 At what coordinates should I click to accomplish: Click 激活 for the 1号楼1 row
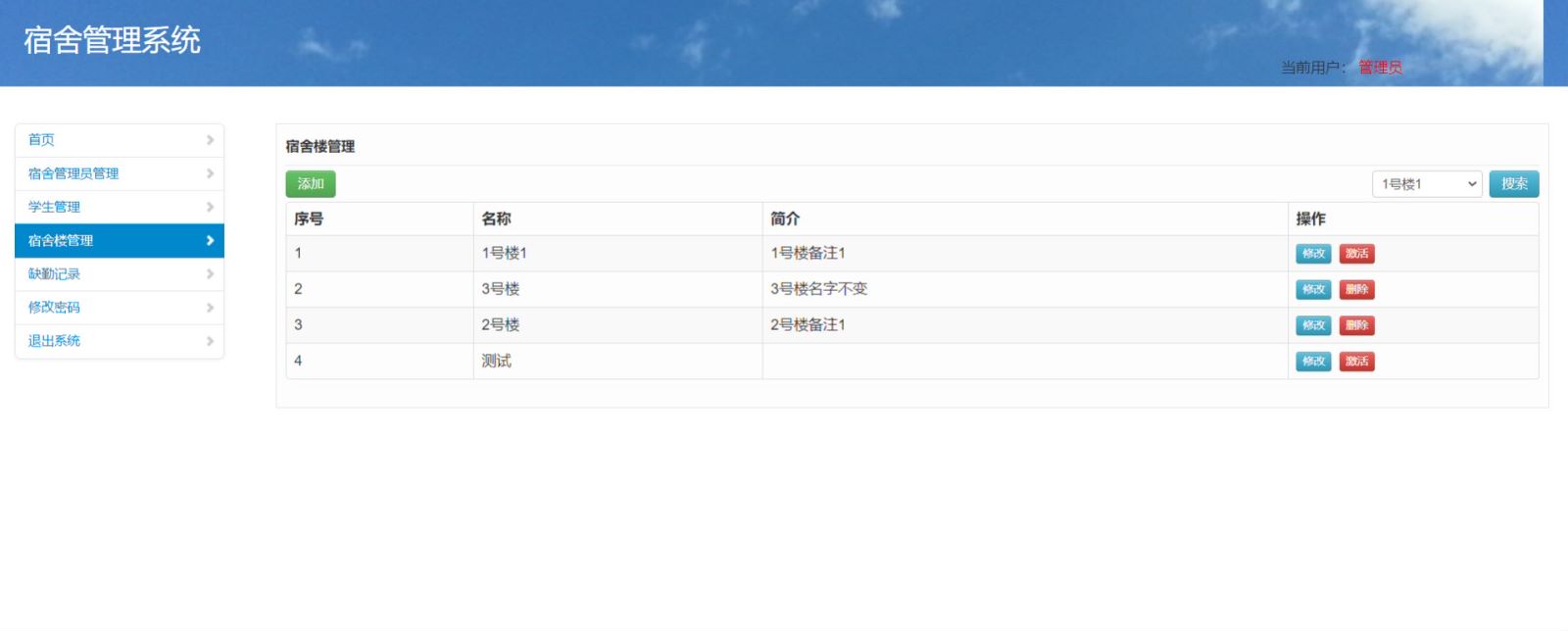(1357, 254)
